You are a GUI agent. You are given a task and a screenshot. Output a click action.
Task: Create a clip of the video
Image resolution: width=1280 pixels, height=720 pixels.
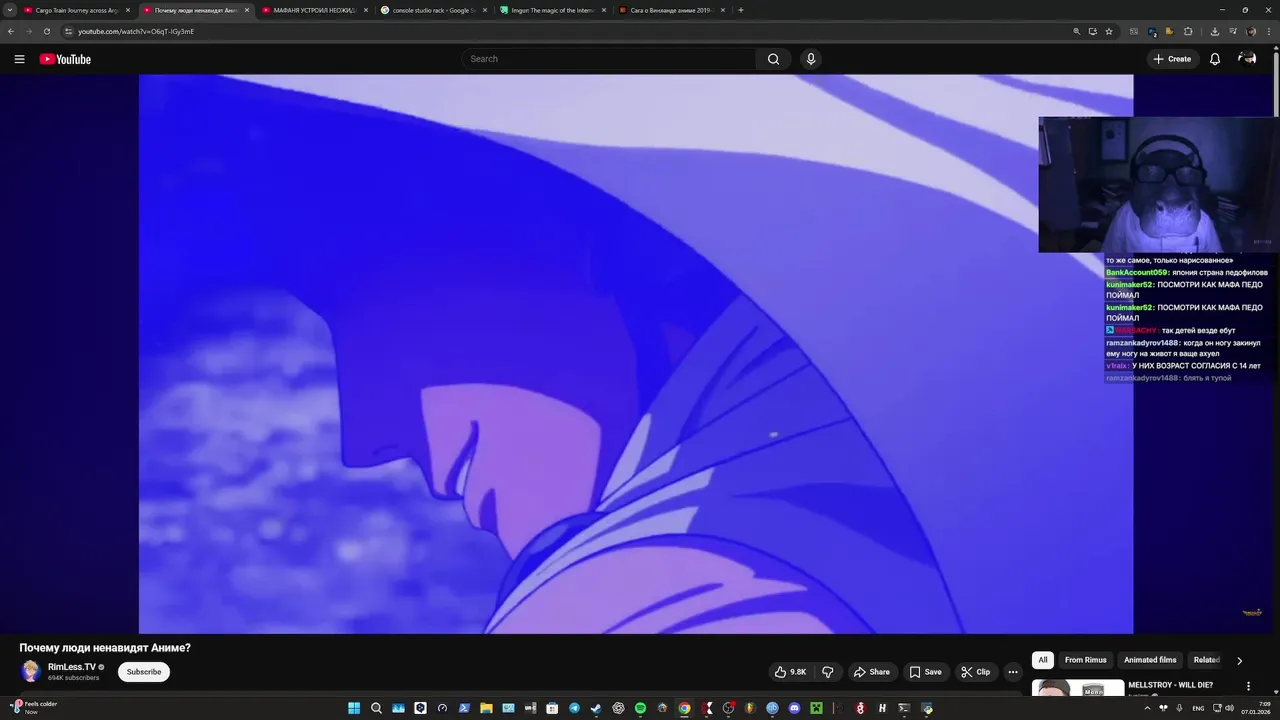point(975,672)
